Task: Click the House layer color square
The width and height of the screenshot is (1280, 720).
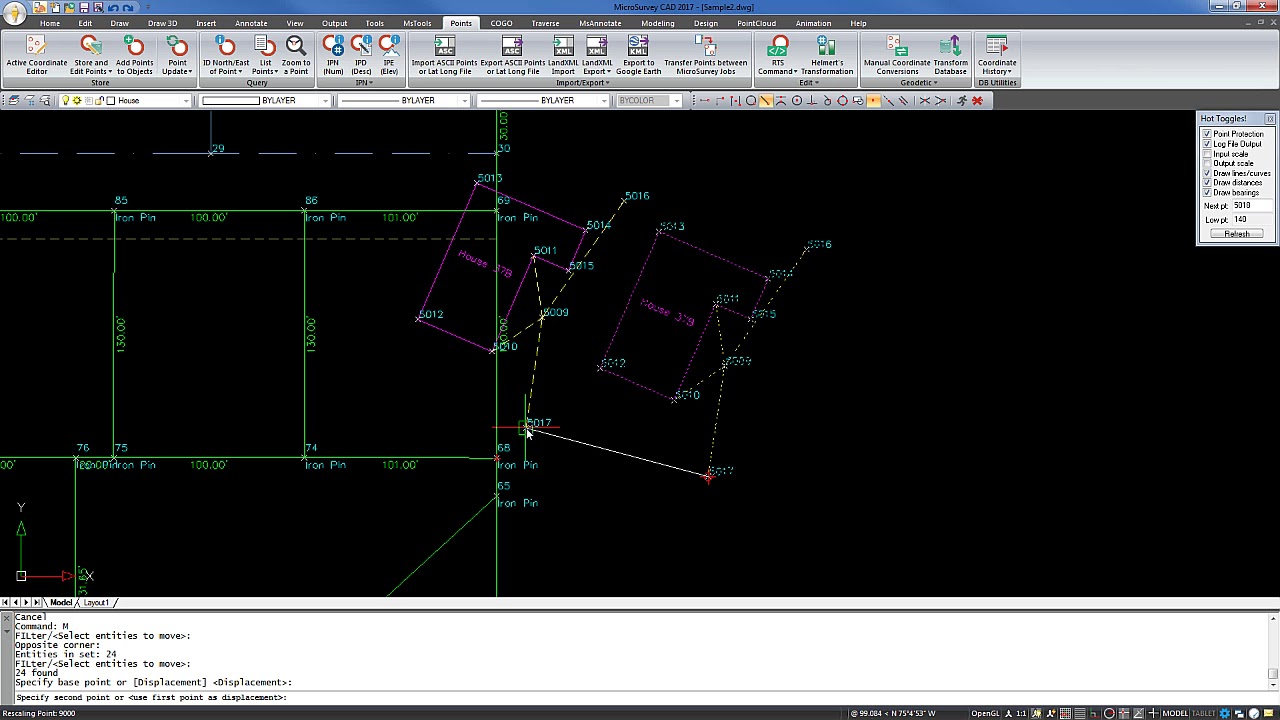Action: [110, 101]
